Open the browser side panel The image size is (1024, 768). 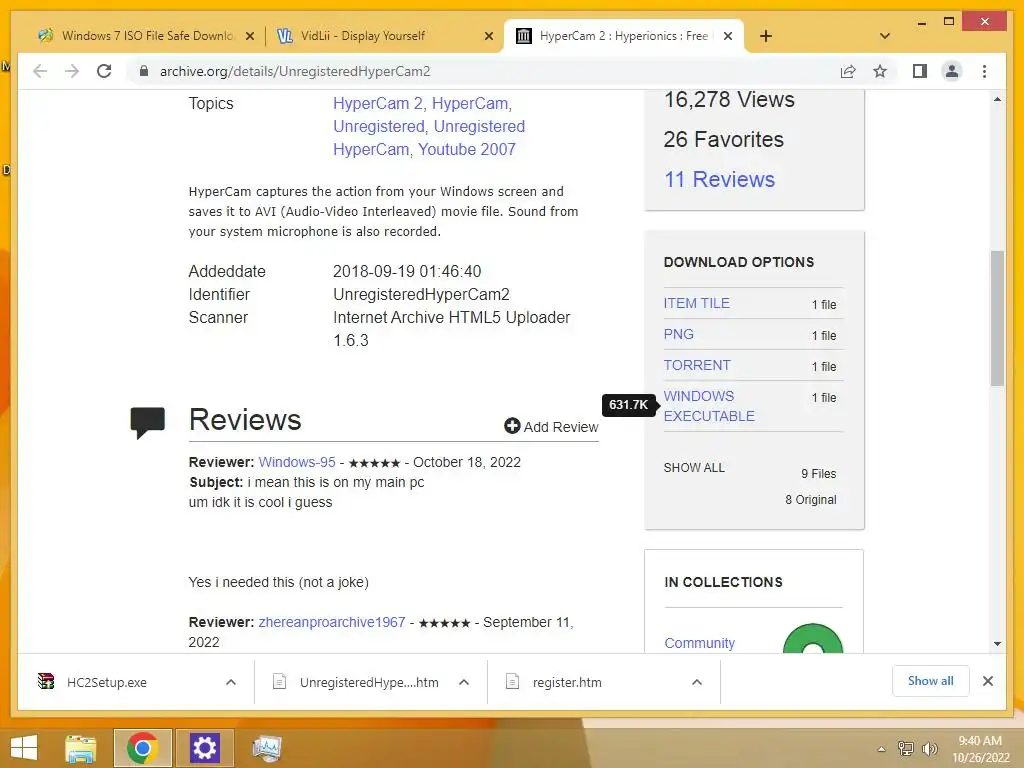[920, 71]
